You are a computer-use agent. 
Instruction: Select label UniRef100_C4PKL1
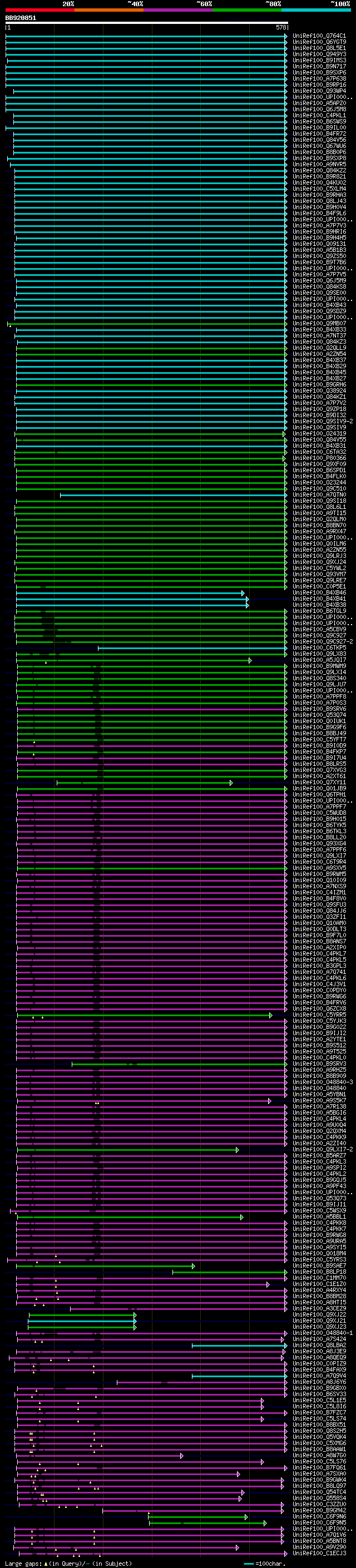(319, 116)
